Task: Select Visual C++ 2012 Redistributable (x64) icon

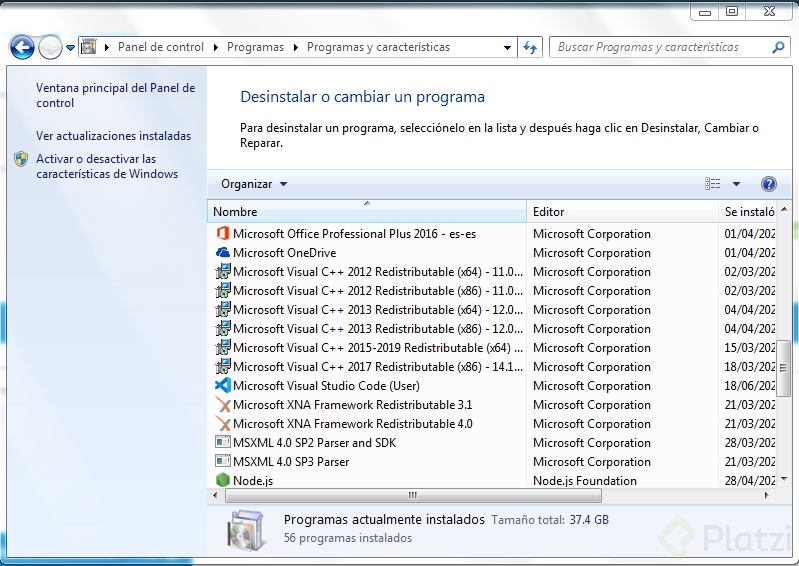Action: 223,272
